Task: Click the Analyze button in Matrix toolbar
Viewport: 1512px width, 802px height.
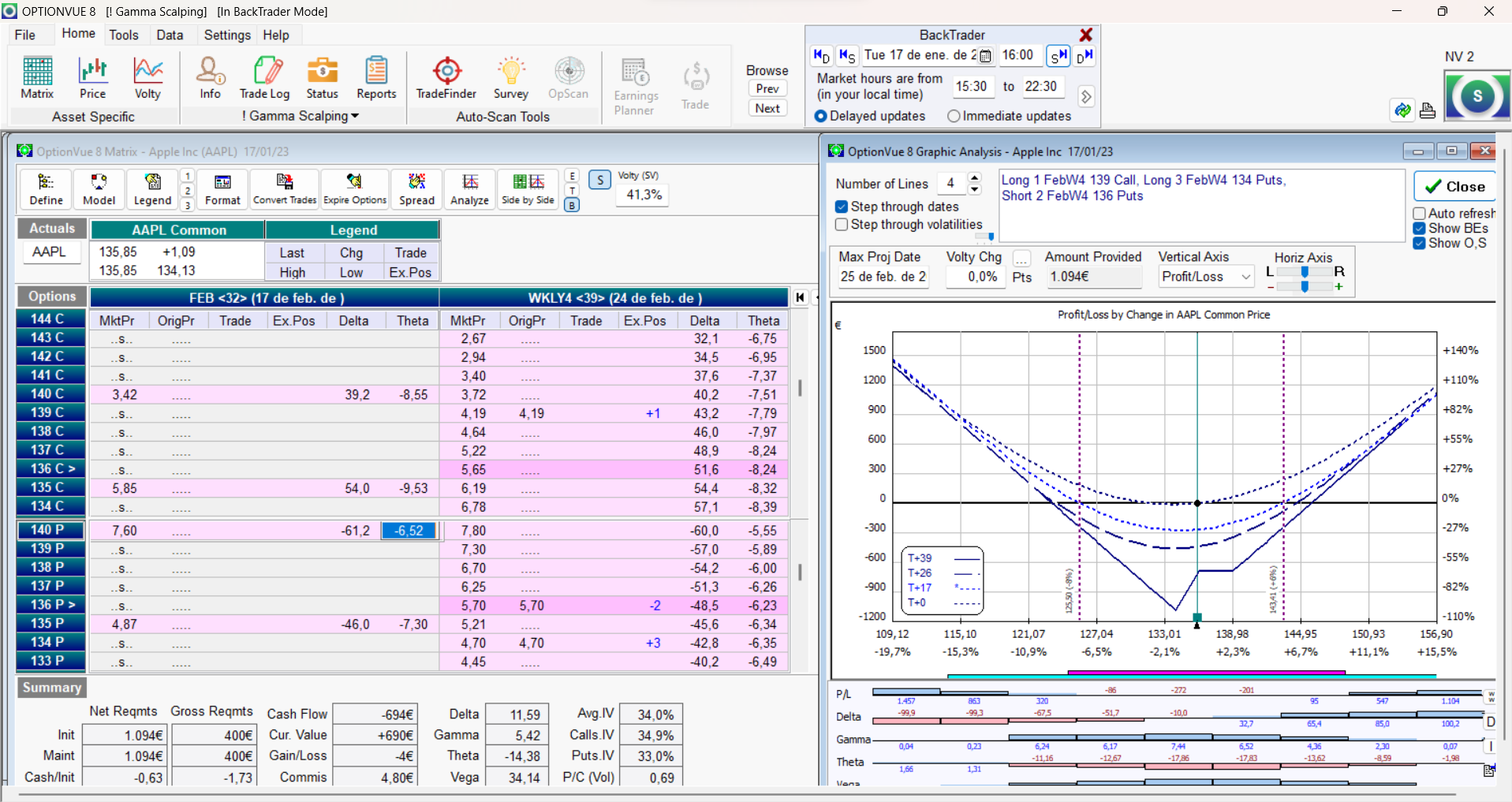Action: [469, 190]
